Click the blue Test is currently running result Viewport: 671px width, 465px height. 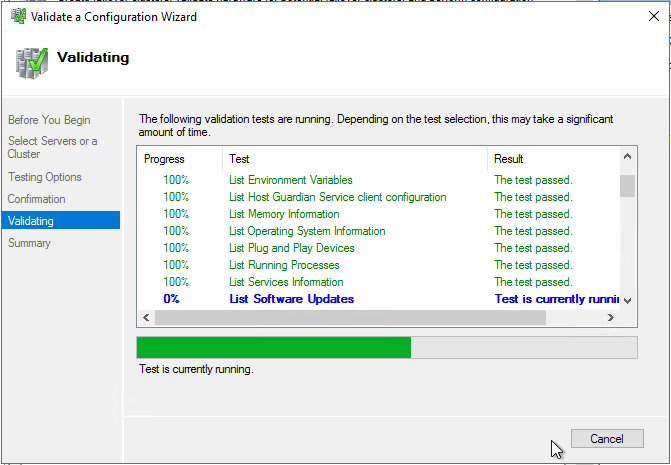[x=557, y=299]
